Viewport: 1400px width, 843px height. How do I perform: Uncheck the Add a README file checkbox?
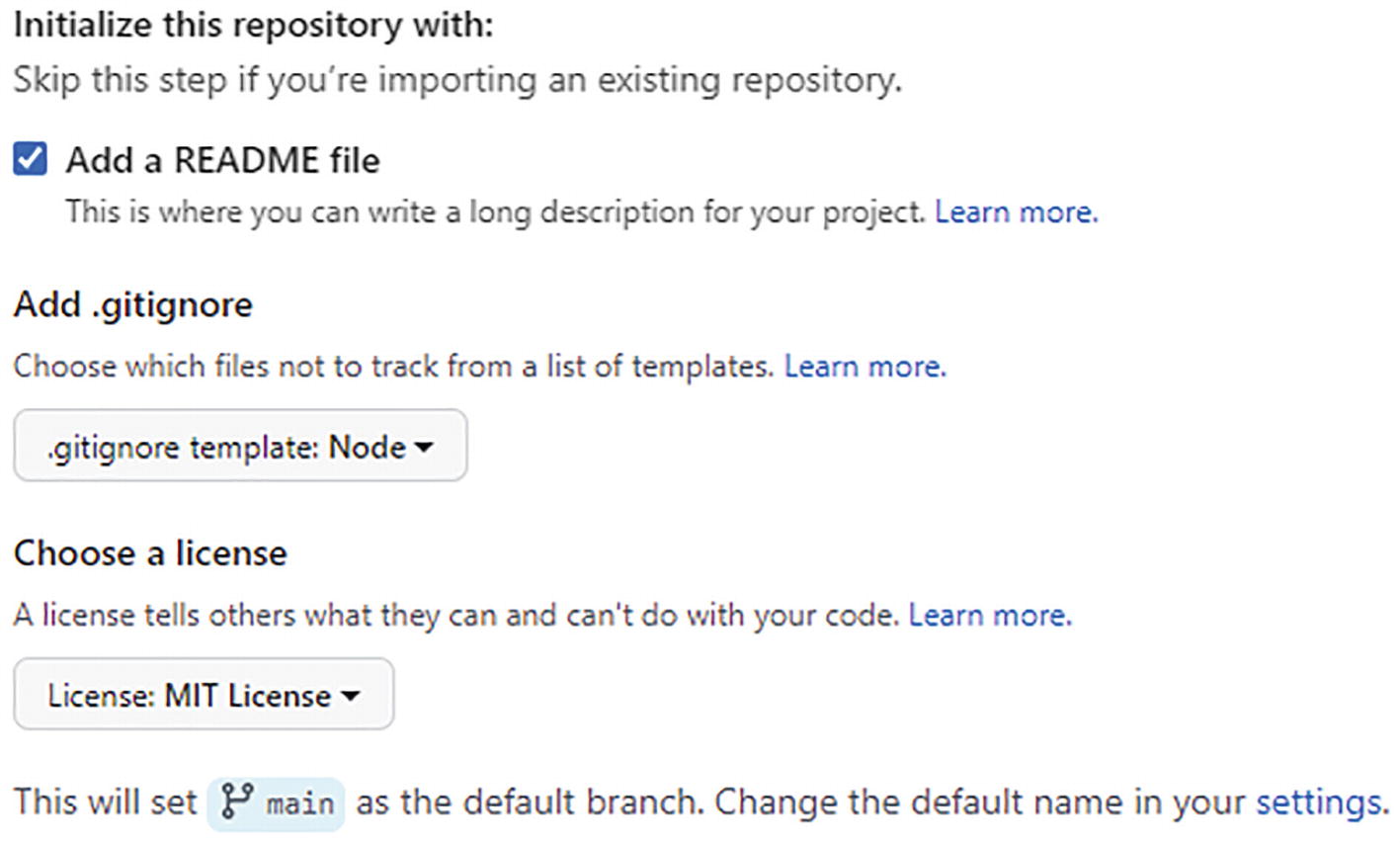(x=30, y=159)
